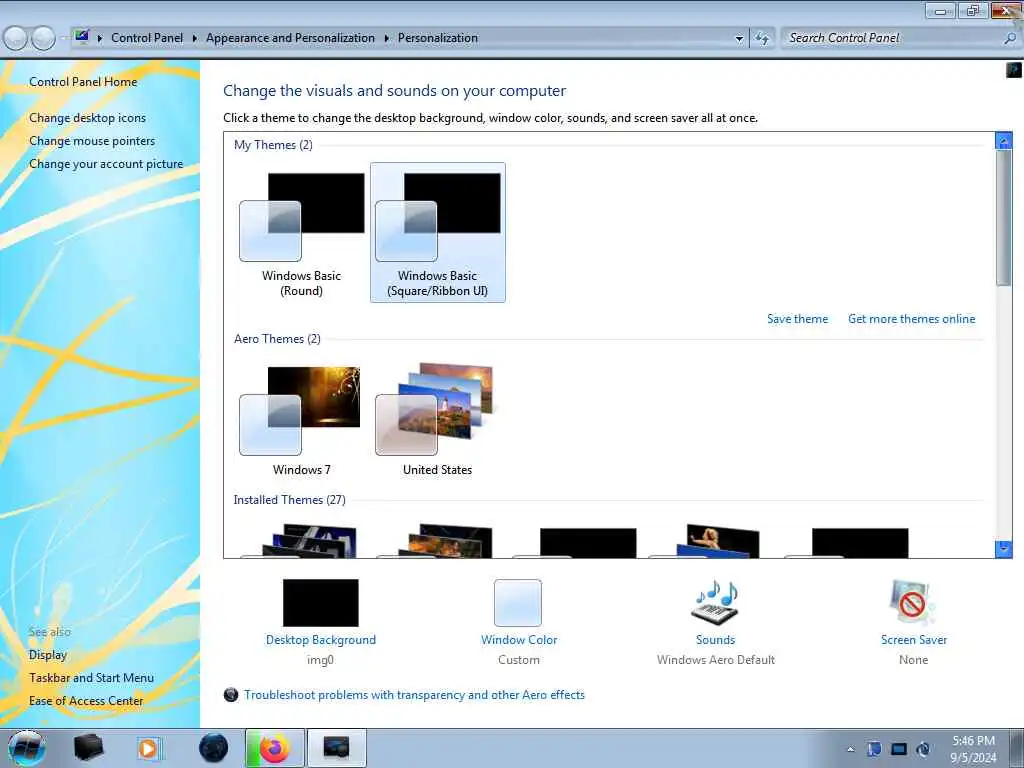
Task: Expand the arrow before Control Panel breadcrumb
Action: tap(100, 39)
